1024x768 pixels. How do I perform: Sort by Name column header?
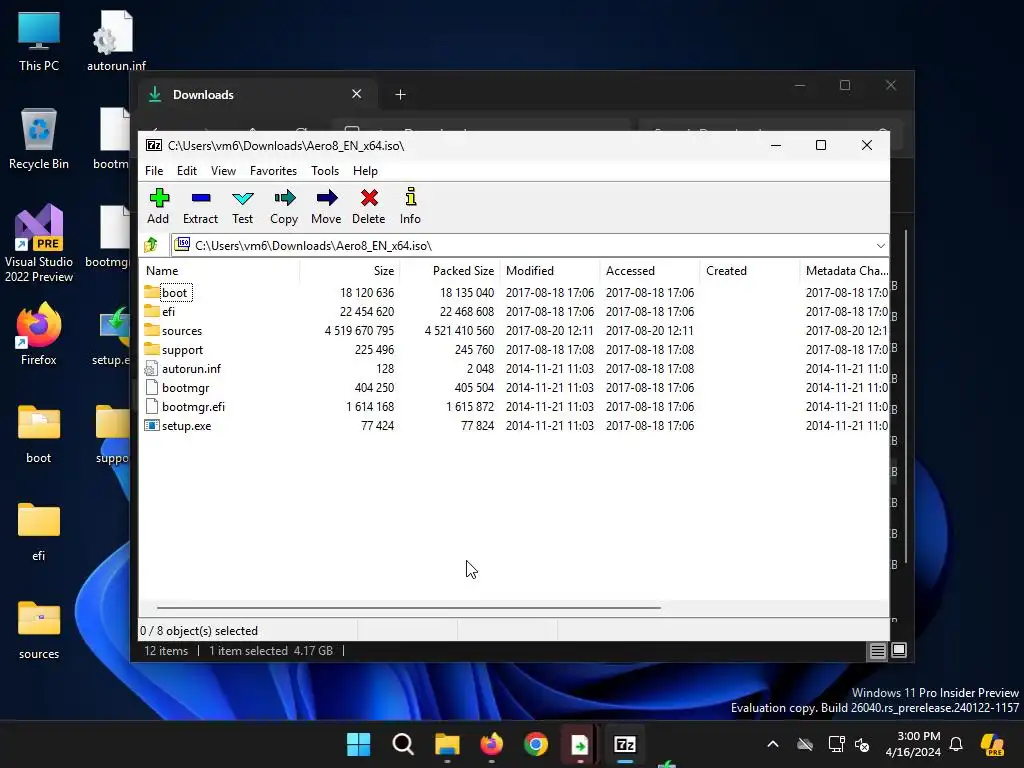pyautogui.click(x=219, y=270)
